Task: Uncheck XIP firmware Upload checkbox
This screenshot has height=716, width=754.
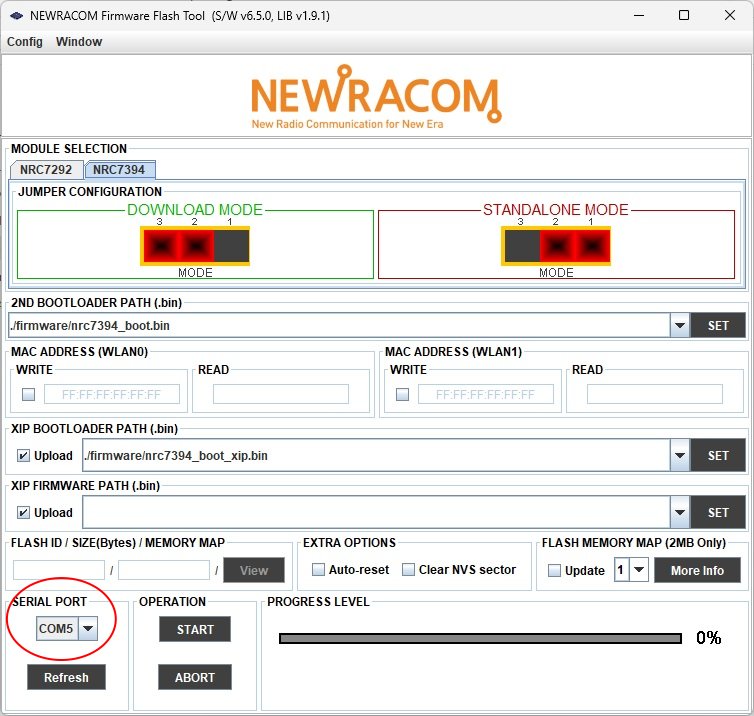Action: tap(24, 513)
